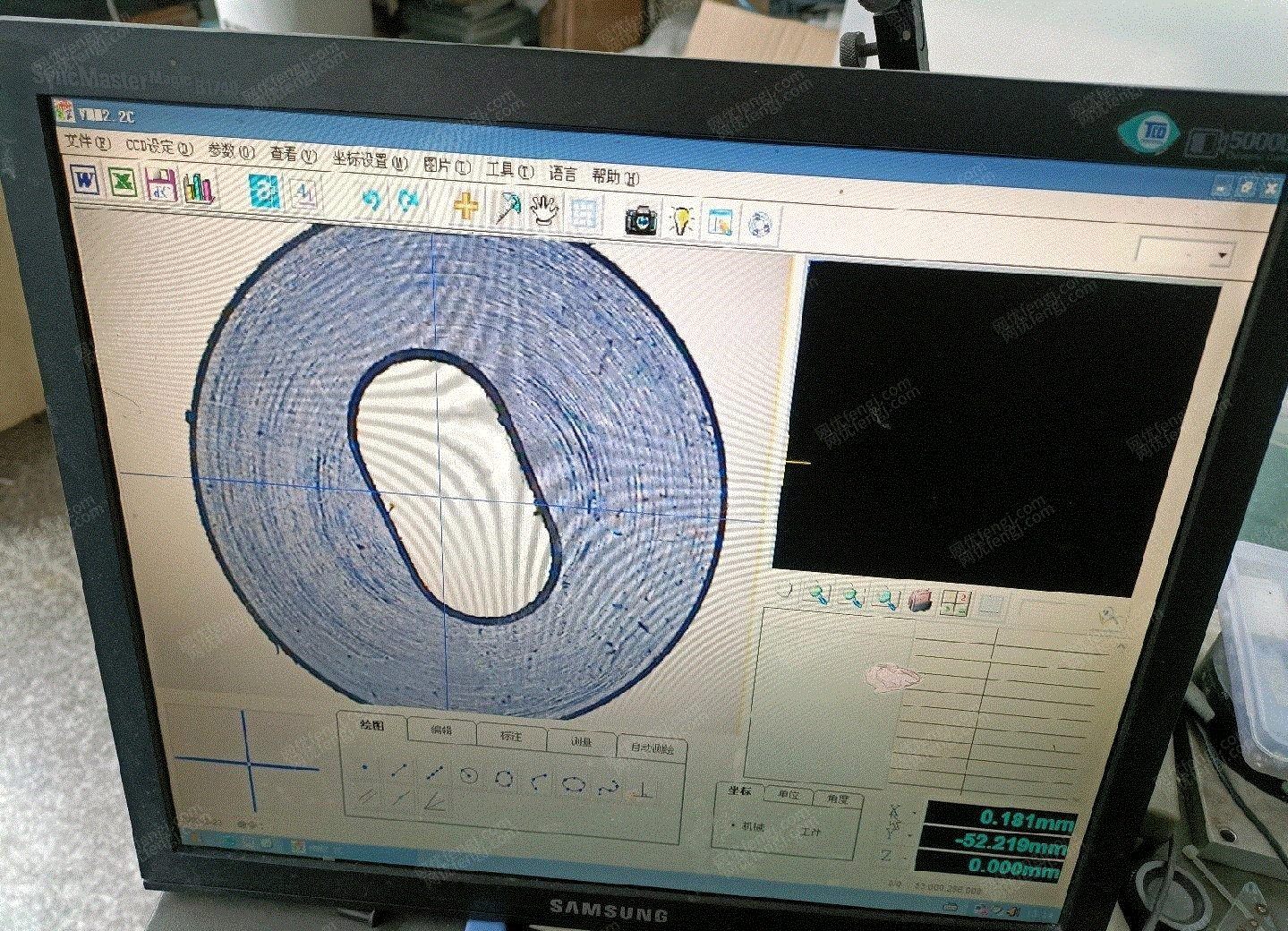The height and width of the screenshot is (931, 1288).
Task: Switch to the 标注 tab
Action: (511, 735)
